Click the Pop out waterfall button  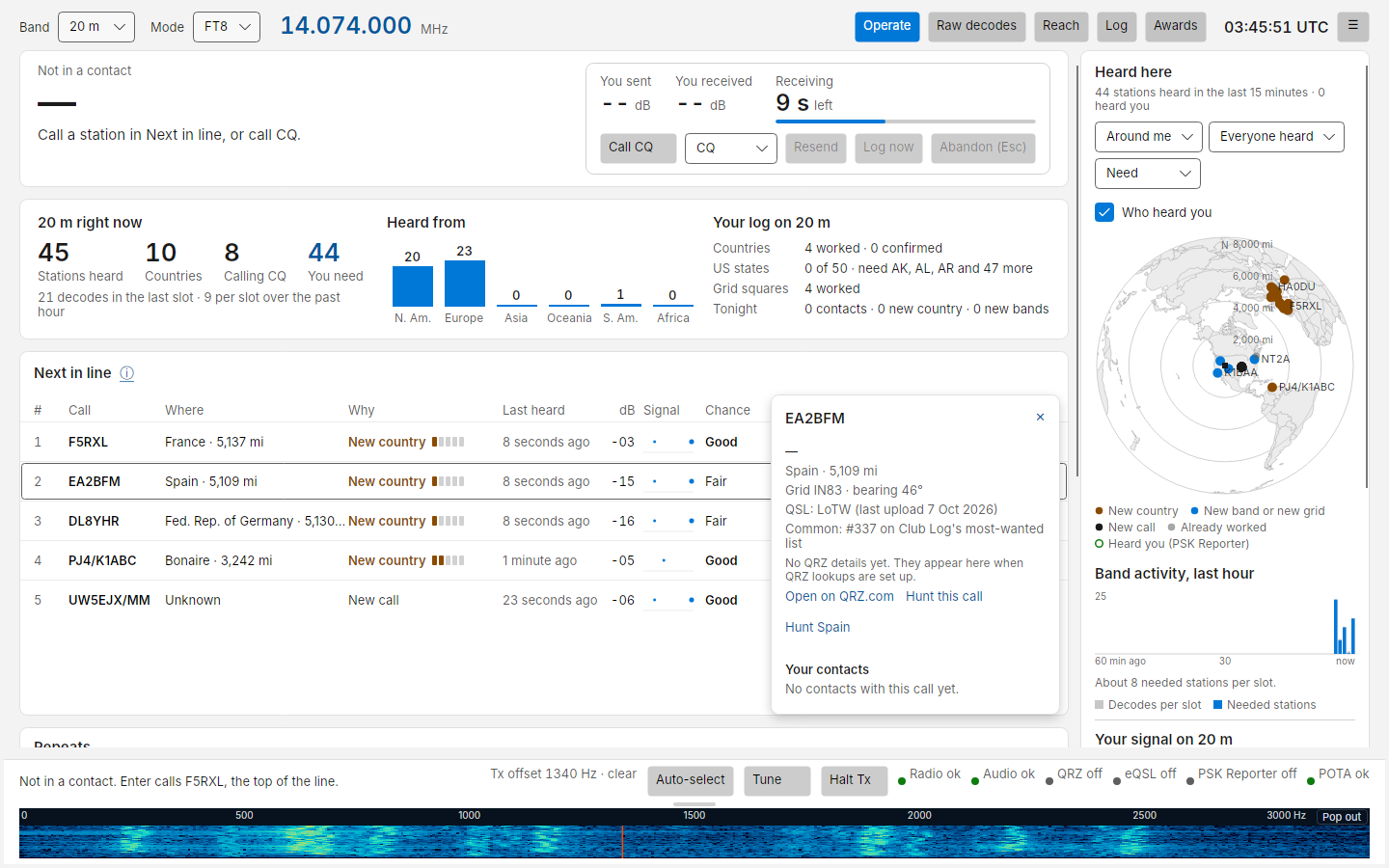(x=1342, y=817)
